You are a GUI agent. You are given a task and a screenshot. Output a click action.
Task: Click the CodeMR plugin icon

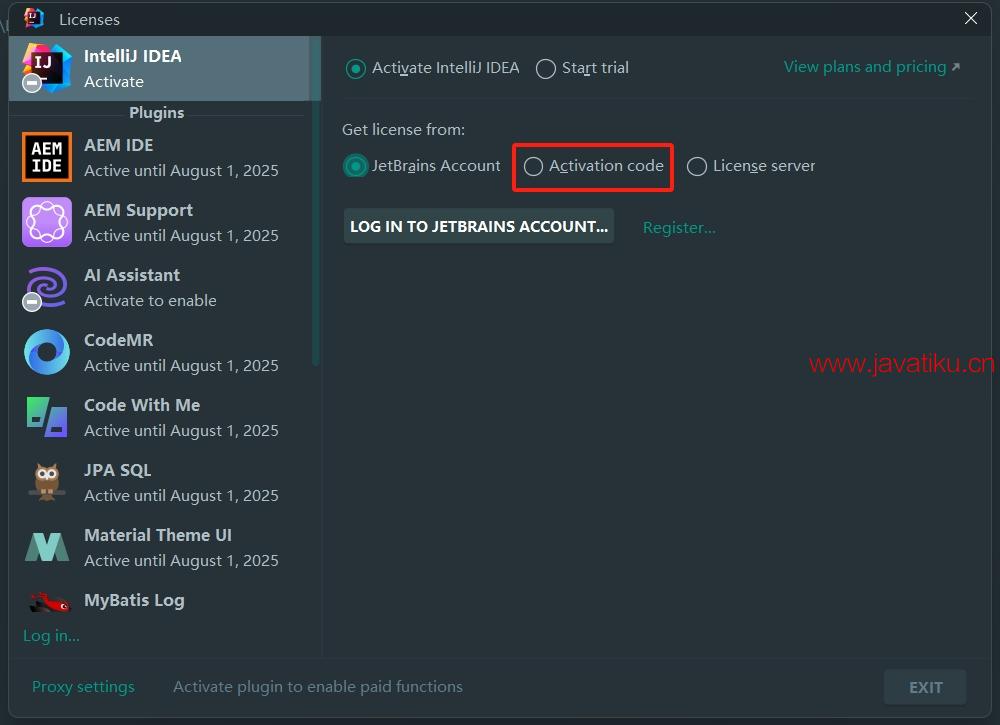point(47,352)
